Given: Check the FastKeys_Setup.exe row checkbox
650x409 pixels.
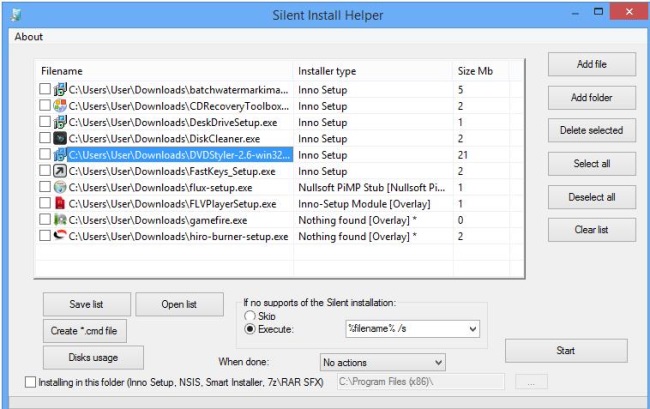Looking at the screenshot, I should [x=45, y=170].
